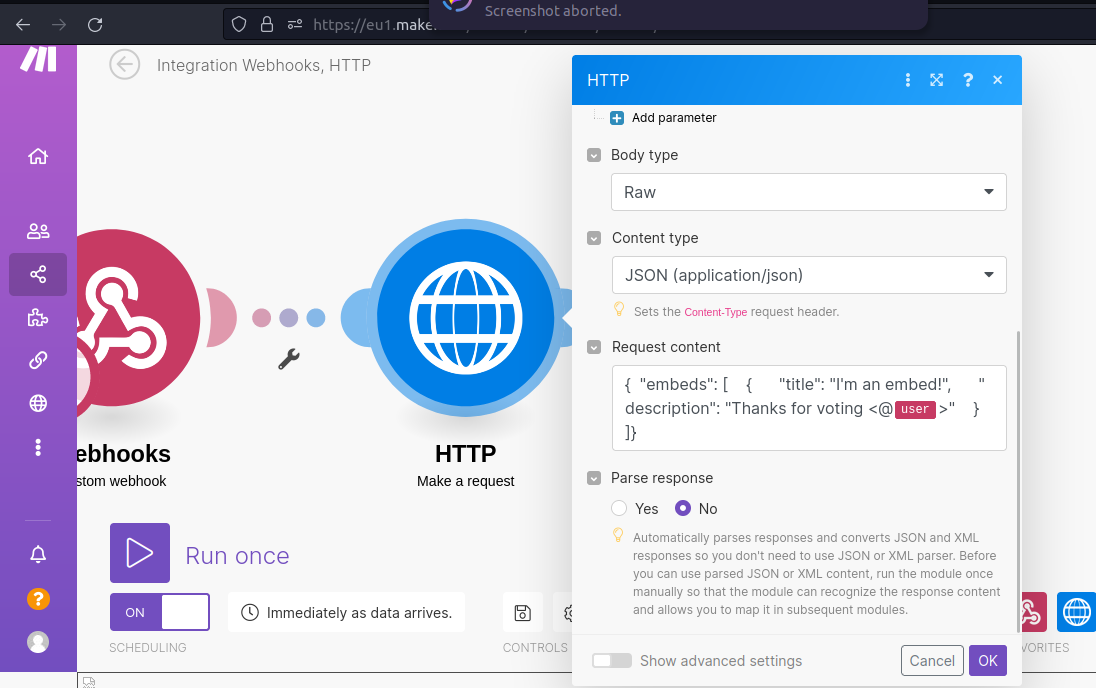Select the Scenarios share icon in sidebar

click(x=38, y=274)
